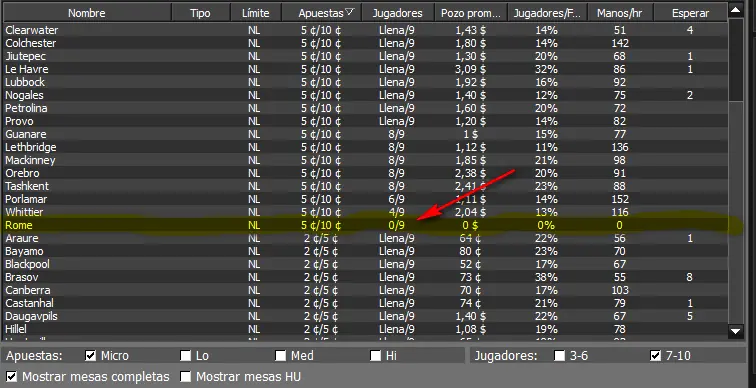This screenshot has height=388, width=756.
Task: Sort by the Esperar column header
Action: (690, 13)
